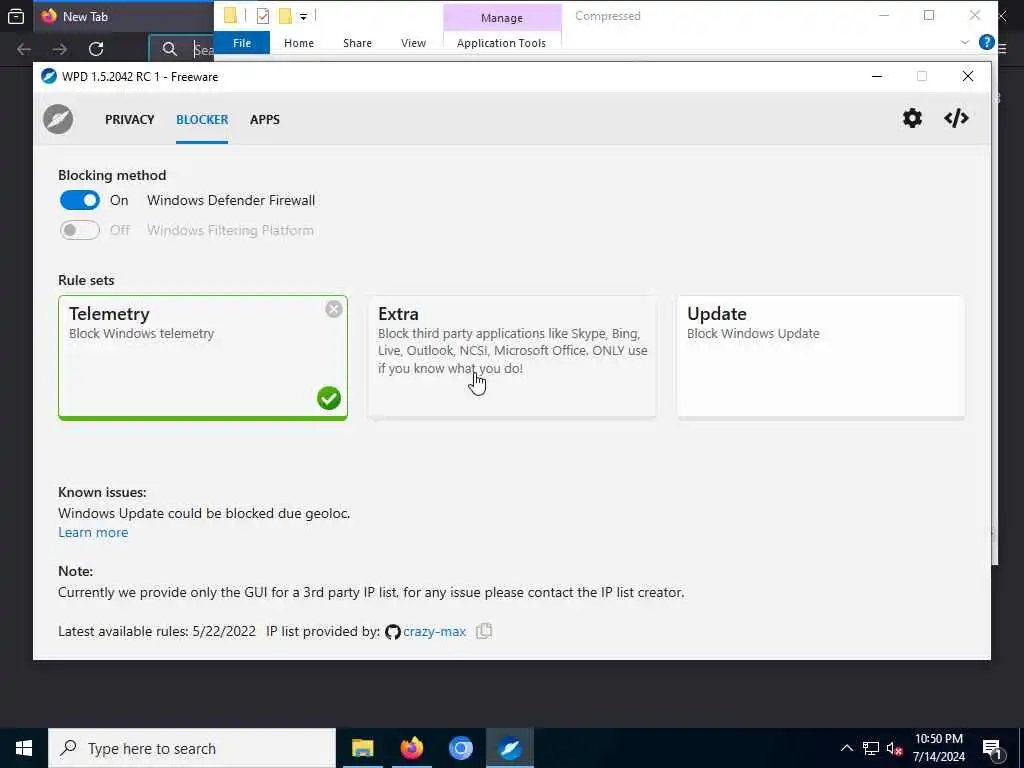
Task: Click the code brackets icon in WPD
Action: pos(956,118)
